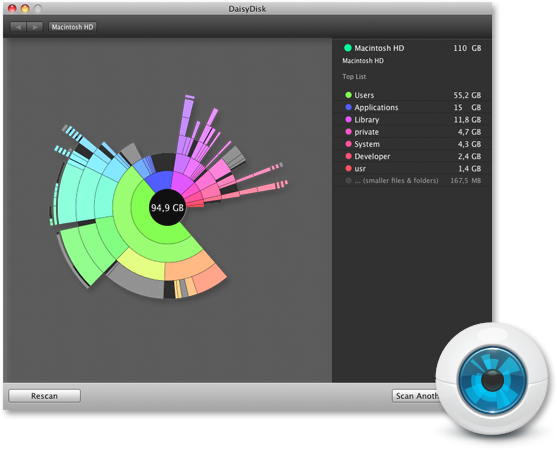The width and height of the screenshot is (557, 450).
Task: Click the 94,9 GB center of the sunburst
Action: tap(167, 207)
